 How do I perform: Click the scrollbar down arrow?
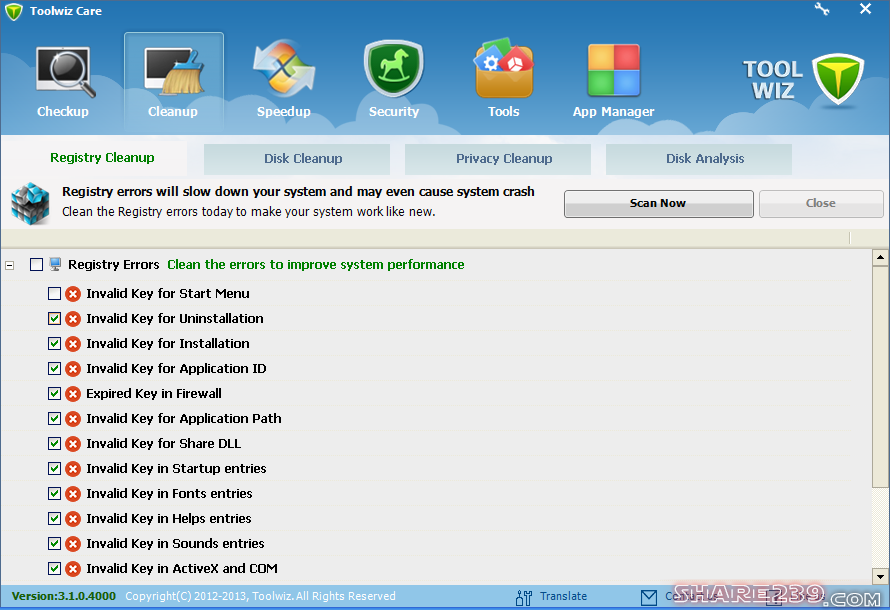pos(880,577)
